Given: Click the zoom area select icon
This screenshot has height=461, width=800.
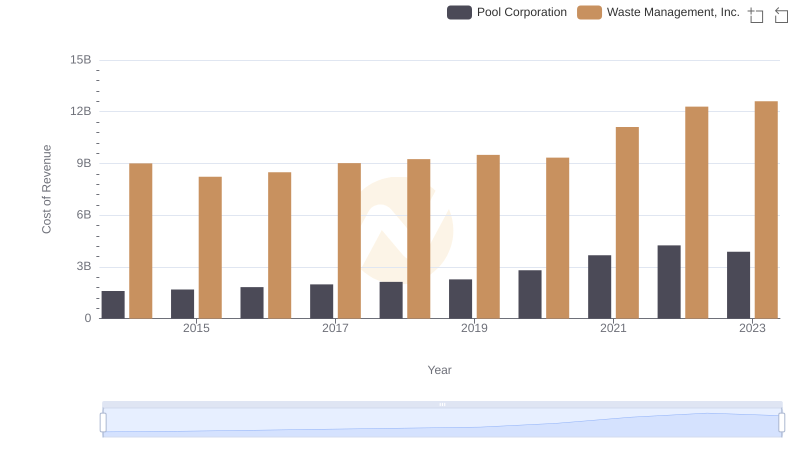Looking at the screenshot, I should 756,15.
